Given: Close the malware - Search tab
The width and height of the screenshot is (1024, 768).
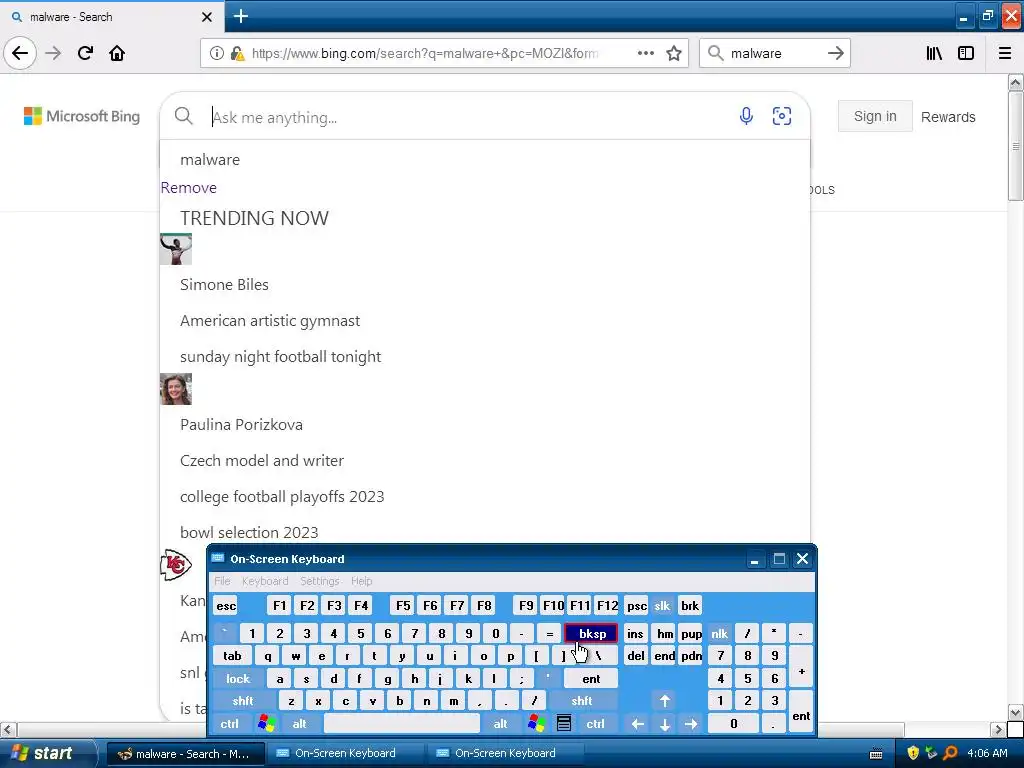Looking at the screenshot, I should pos(206,17).
